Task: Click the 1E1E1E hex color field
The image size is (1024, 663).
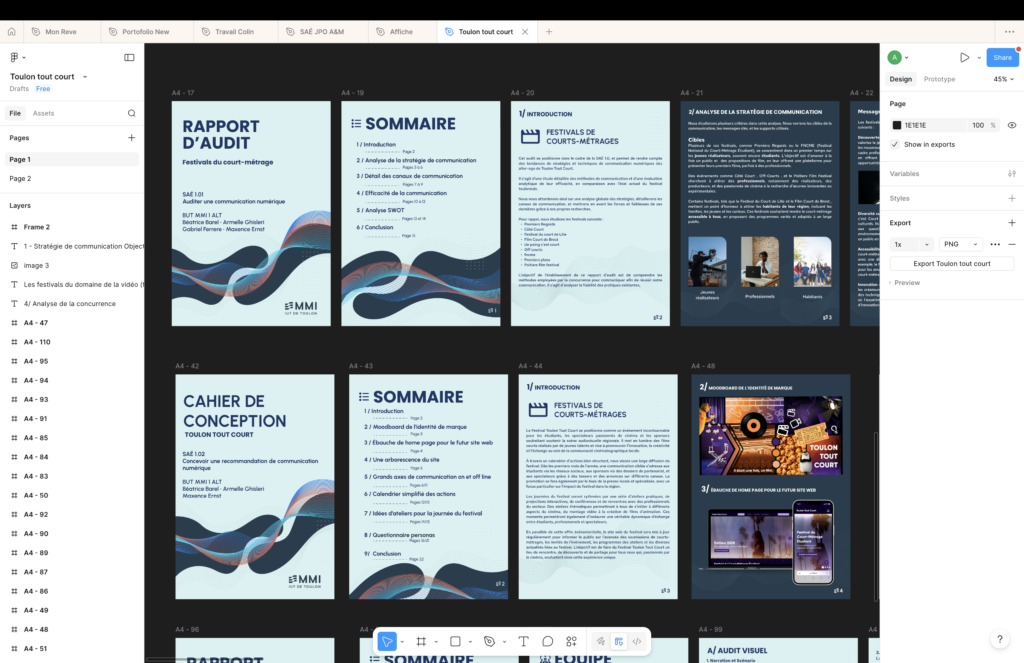Action: (932, 125)
